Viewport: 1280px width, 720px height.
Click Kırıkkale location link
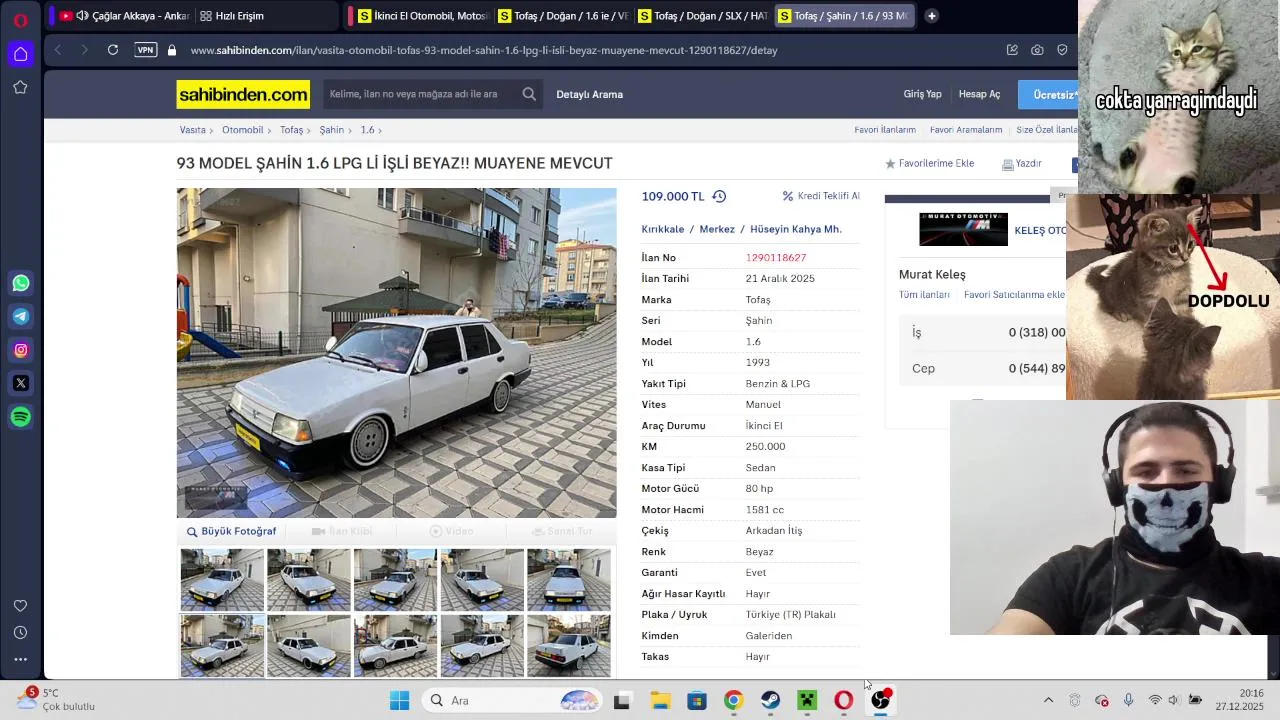[663, 229]
